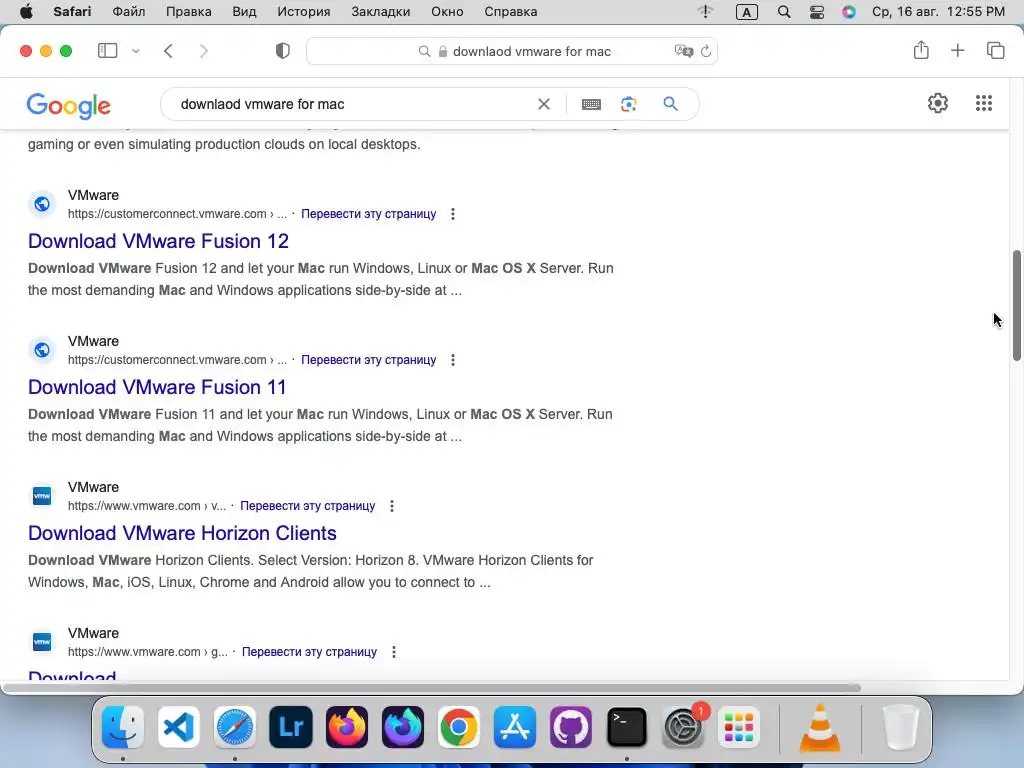1024x768 pixels.
Task: Open the Apple menu
Action: point(26,12)
